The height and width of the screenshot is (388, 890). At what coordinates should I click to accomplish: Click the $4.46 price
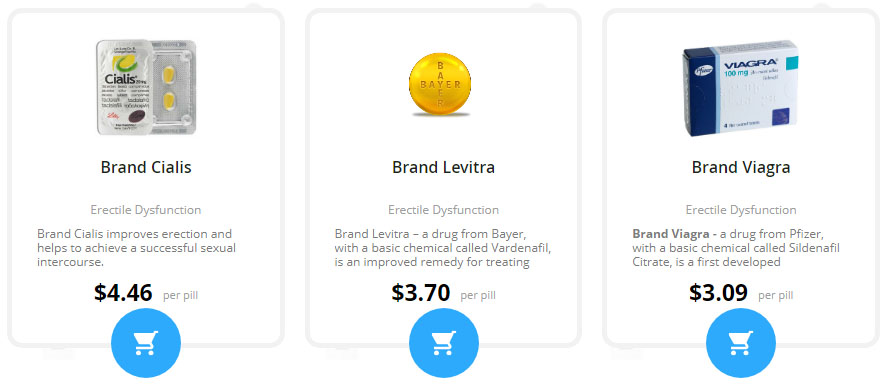point(123,293)
